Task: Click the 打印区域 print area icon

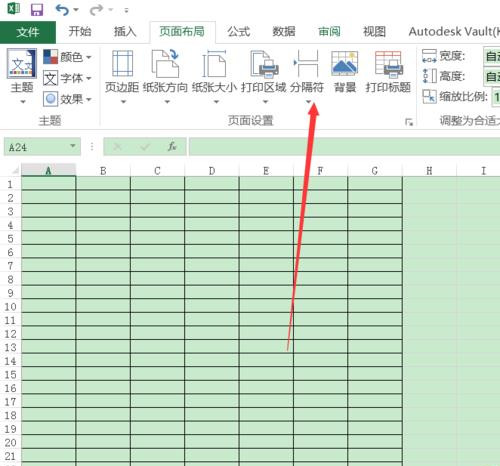Action: click(264, 63)
